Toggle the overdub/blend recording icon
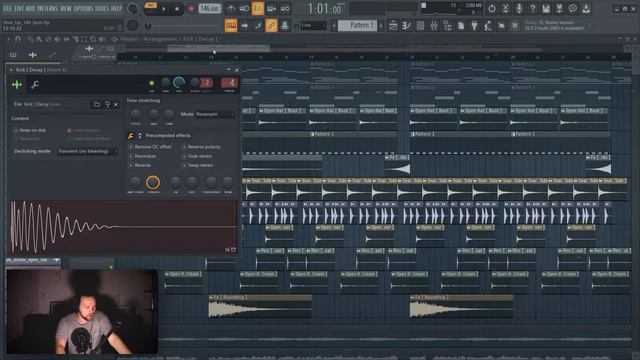Viewport: 640px width, 360px height. [x=271, y=9]
